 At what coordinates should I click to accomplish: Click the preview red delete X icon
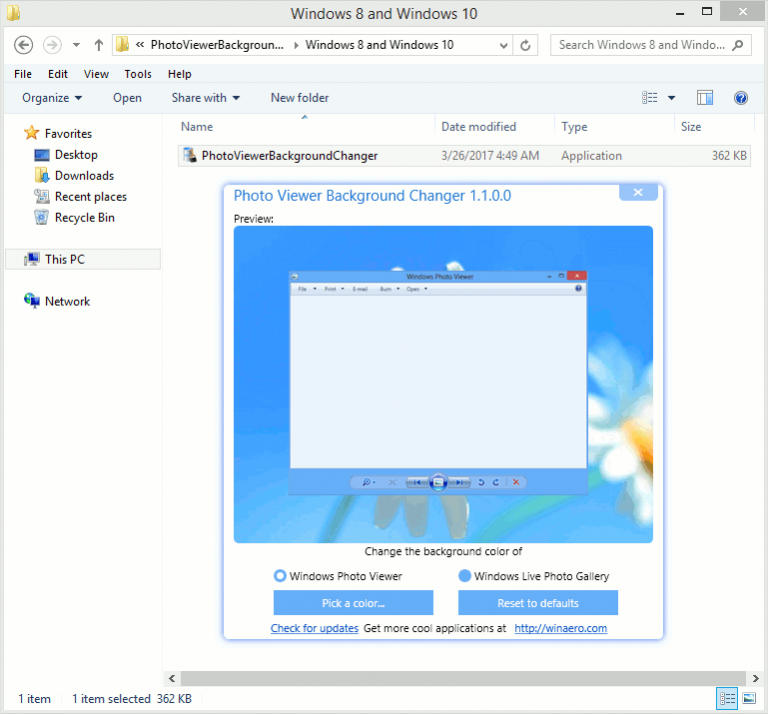point(516,482)
